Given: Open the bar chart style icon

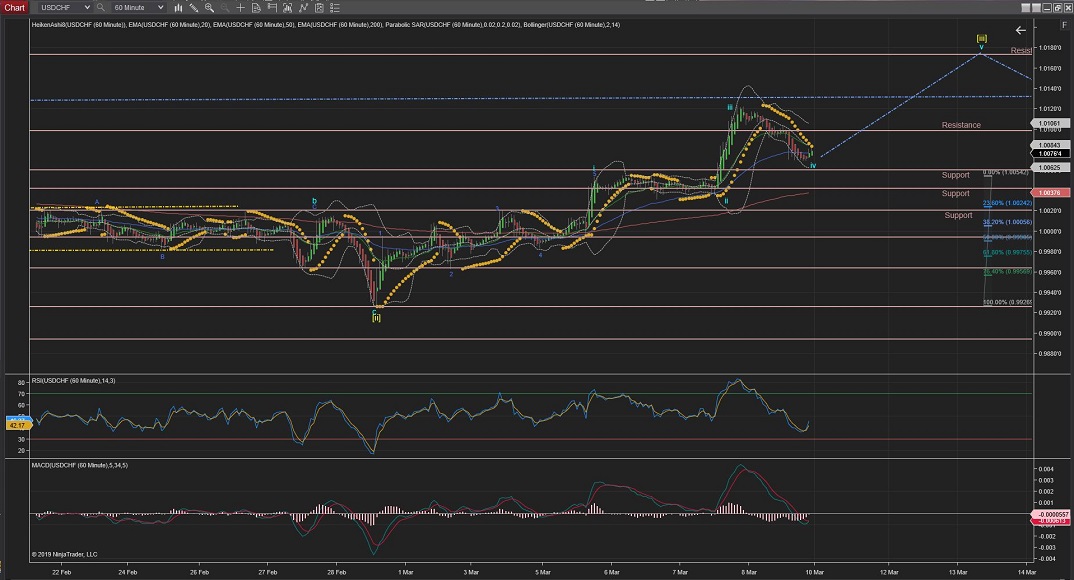Looking at the screenshot, I should coord(178,8).
